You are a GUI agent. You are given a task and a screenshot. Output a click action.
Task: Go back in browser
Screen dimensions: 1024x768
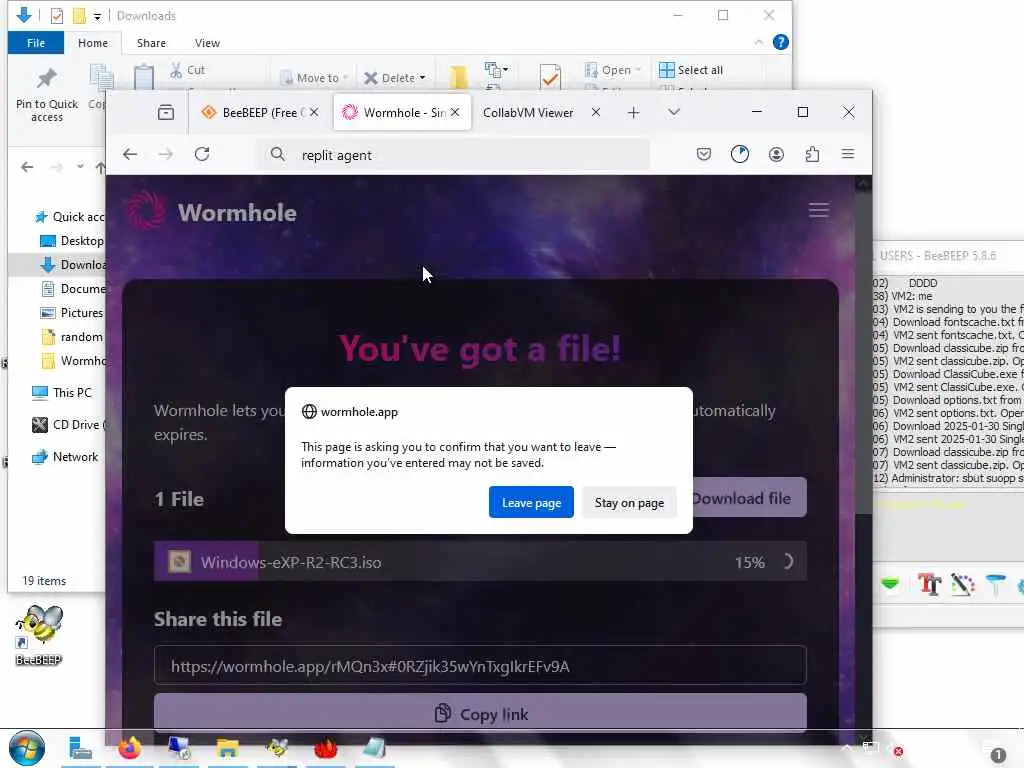click(x=130, y=154)
